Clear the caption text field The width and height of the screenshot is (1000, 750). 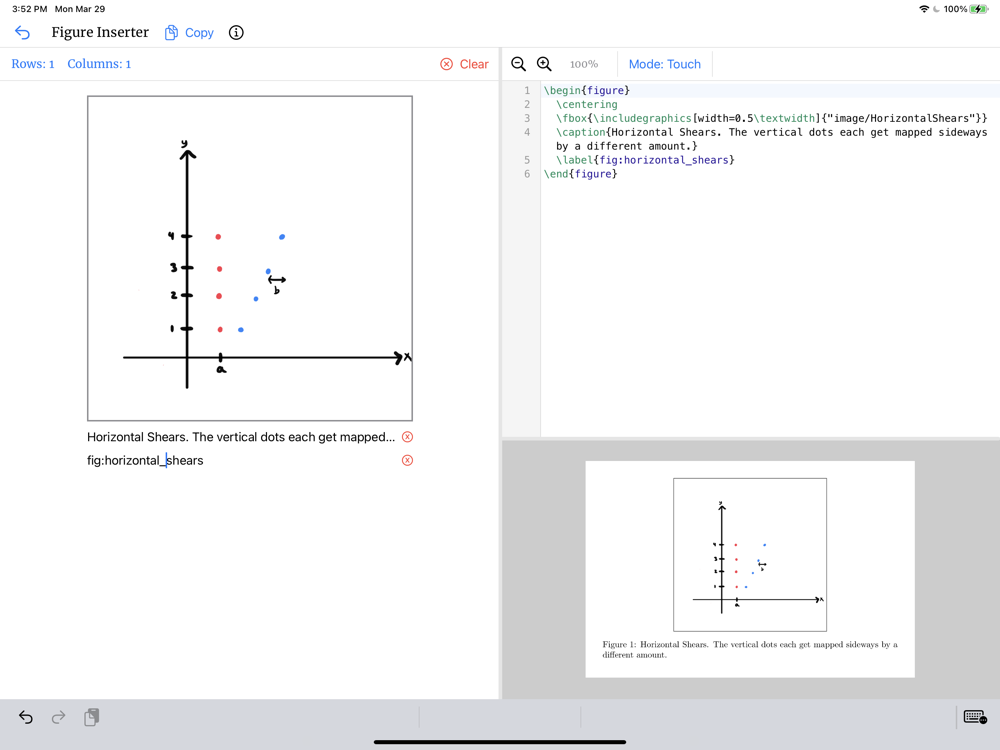(x=408, y=437)
